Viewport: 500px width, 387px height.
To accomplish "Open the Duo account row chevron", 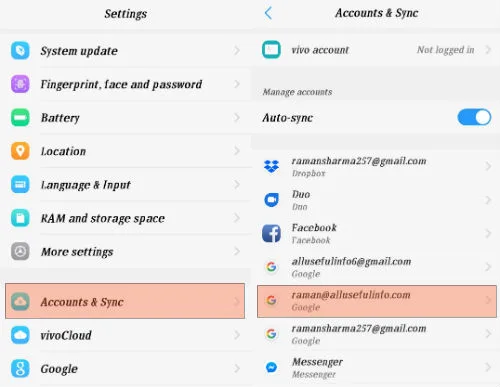I will 488,200.
